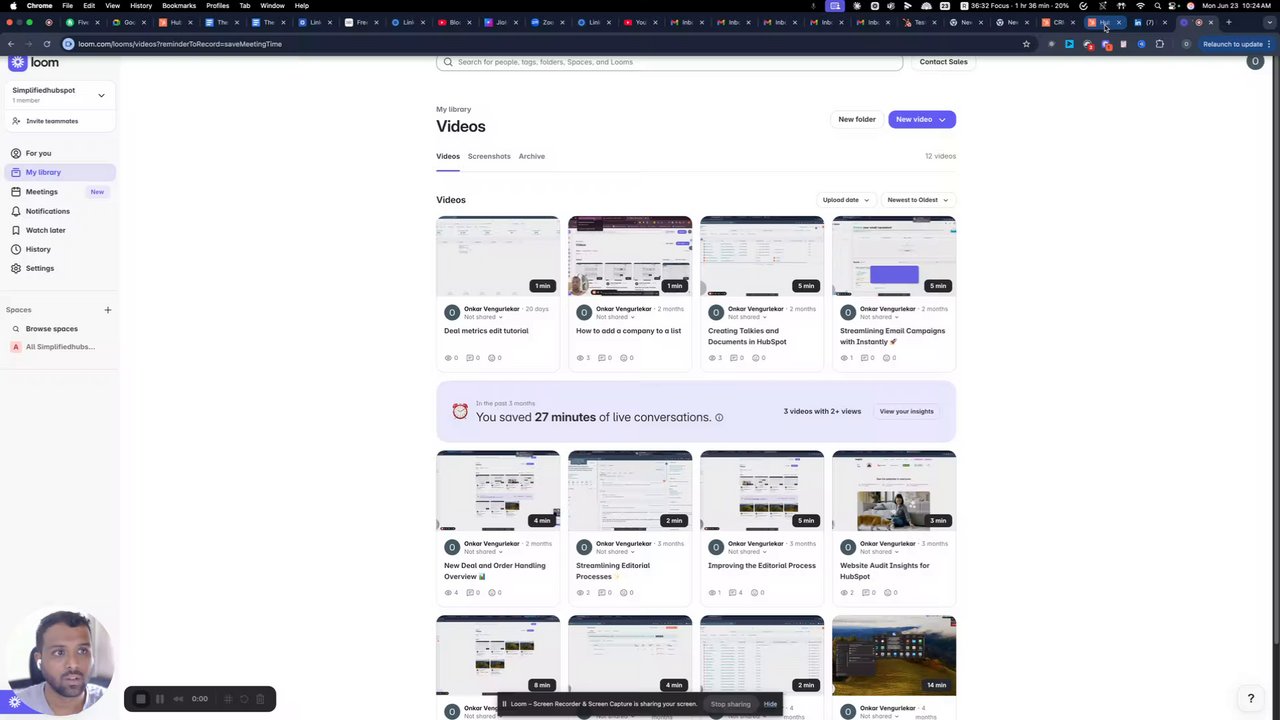Click the trash icon in the recorder bar
The height and width of the screenshot is (720, 1280).
pyautogui.click(x=261, y=699)
